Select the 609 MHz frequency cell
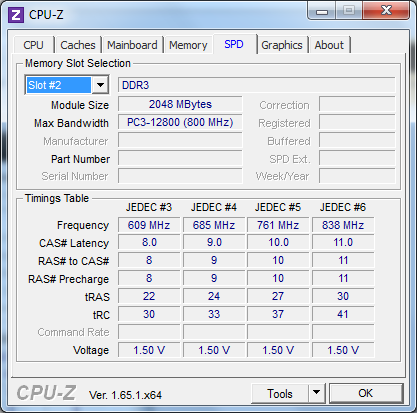The height and width of the screenshot is (413, 417). click(149, 225)
